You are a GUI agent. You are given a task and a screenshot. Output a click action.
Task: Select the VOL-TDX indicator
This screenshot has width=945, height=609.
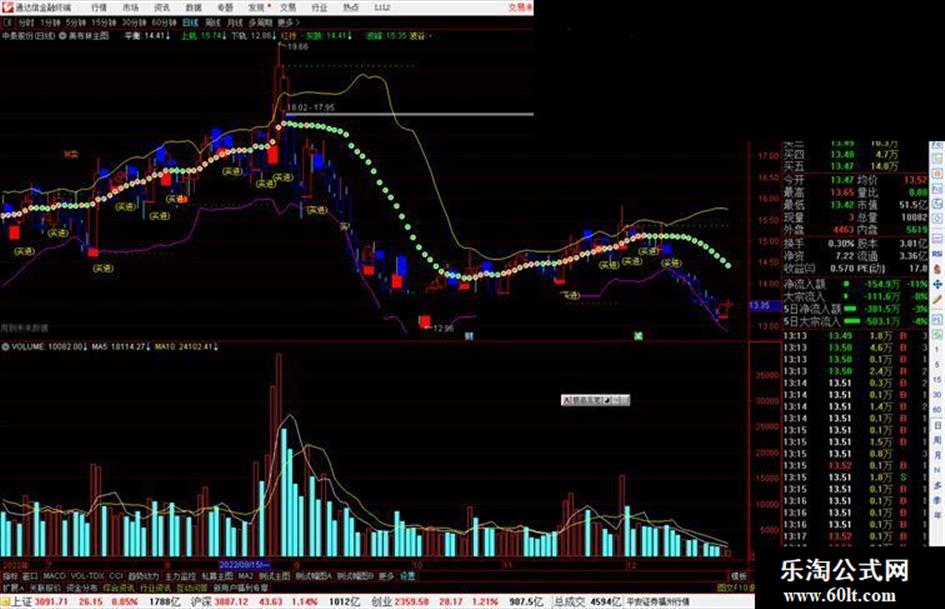(87, 576)
